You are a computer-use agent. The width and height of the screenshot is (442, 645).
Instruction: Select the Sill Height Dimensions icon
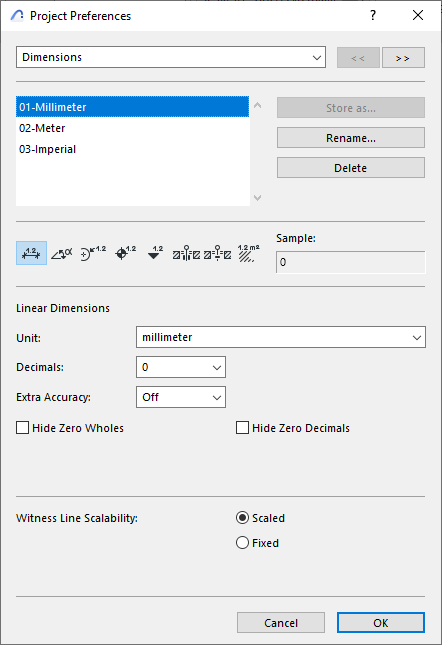[218, 253]
